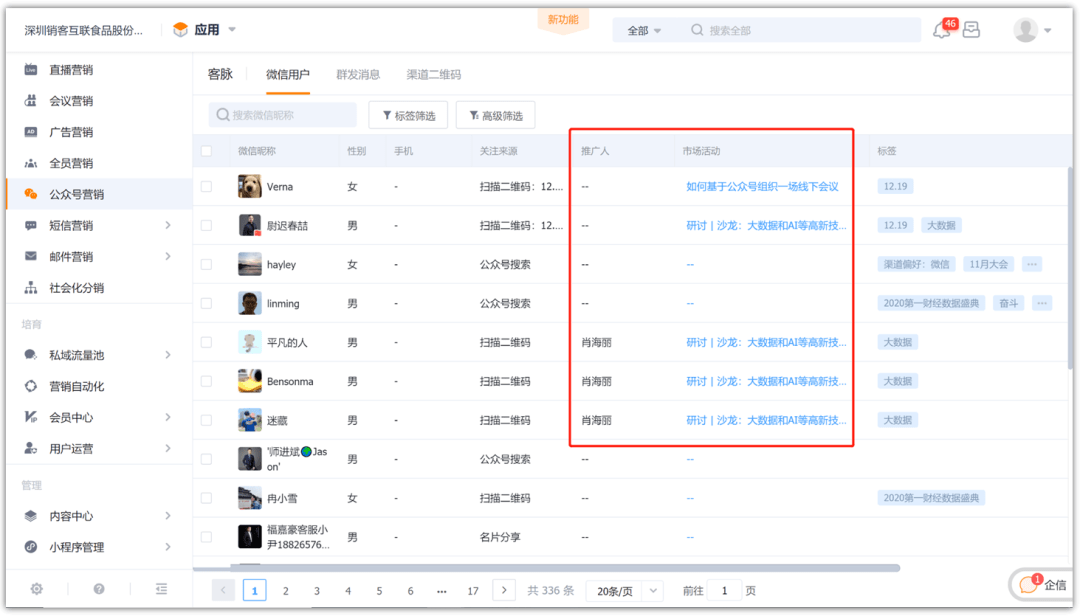Viewport: 1080px width, 616px height.
Task: Open the 应用 dropdown arrow
Action: [x=232, y=30]
